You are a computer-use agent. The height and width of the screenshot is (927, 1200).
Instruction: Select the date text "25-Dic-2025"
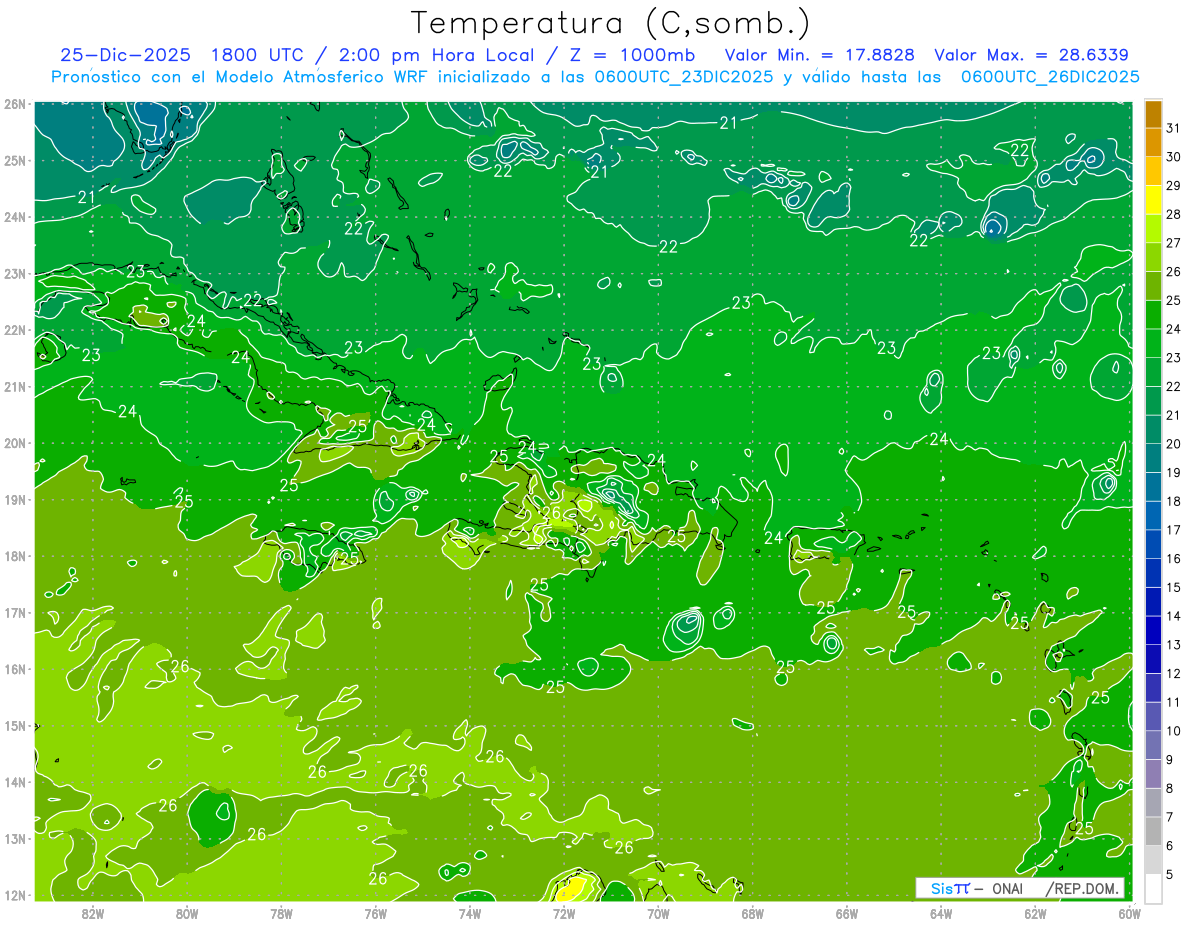click(125, 56)
